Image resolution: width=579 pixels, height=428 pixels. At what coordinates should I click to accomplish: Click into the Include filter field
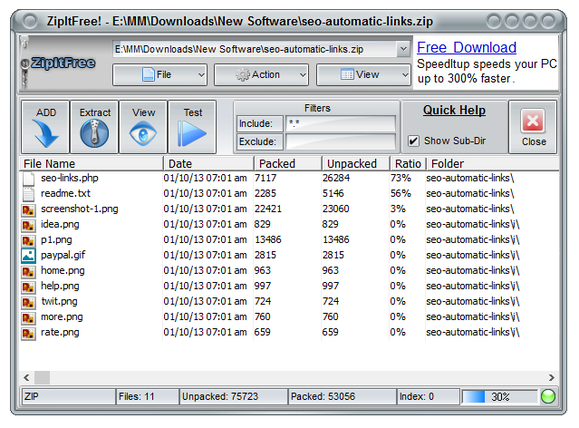pos(340,123)
